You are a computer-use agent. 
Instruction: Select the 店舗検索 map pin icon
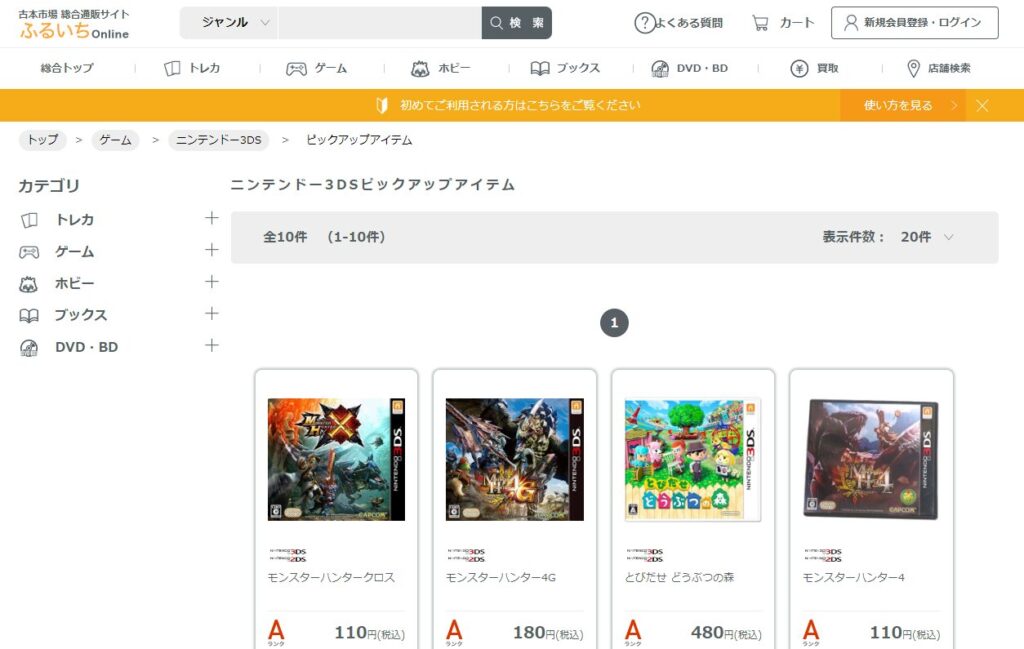coord(914,69)
